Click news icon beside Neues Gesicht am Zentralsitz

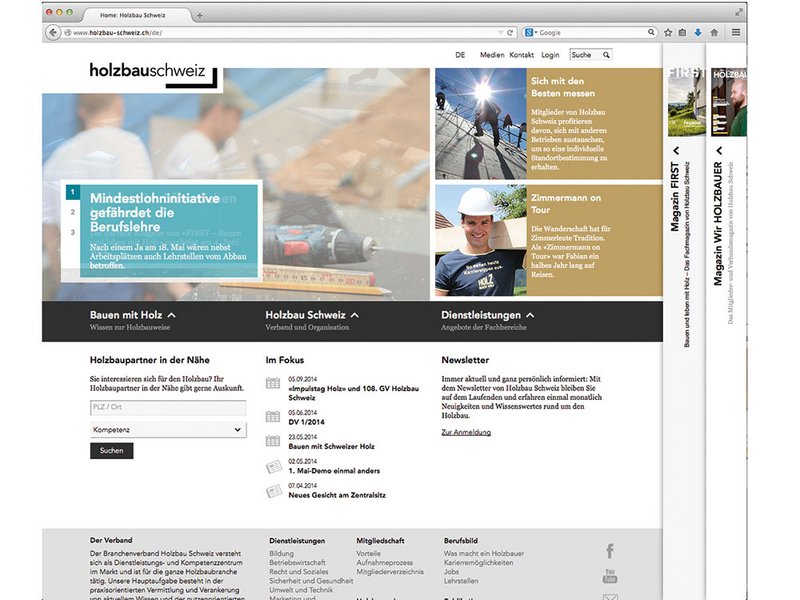[274, 491]
